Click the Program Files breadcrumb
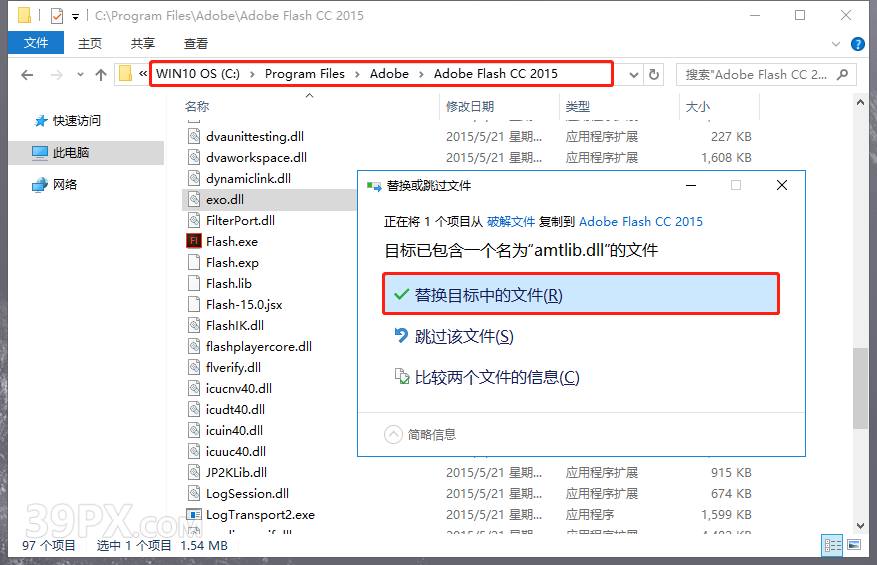This screenshot has height=565, width=877. click(305, 74)
